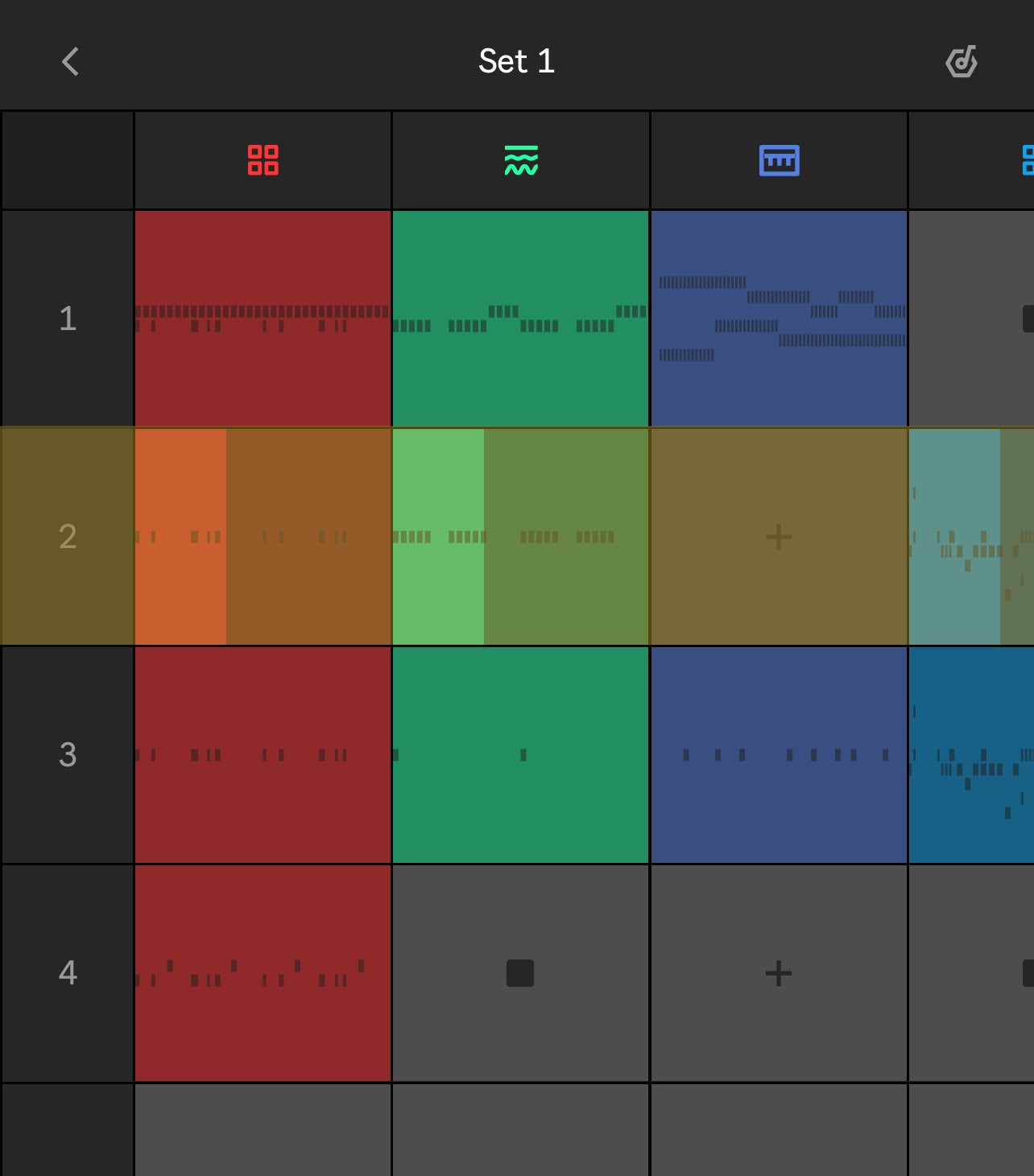Launch green bass clip in scene 1
The width and height of the screenshot is (1034, 1176).
[x=521, y=319]
